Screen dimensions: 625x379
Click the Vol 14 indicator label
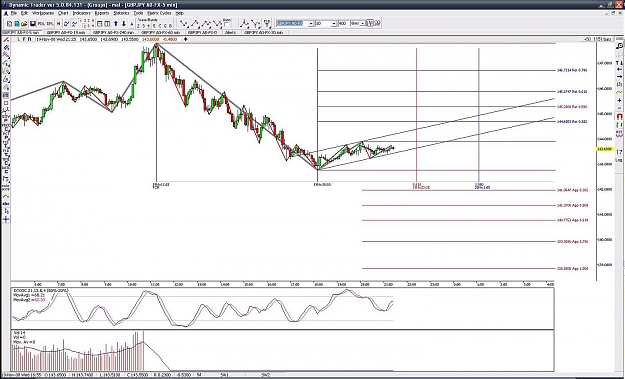(19, 333)
